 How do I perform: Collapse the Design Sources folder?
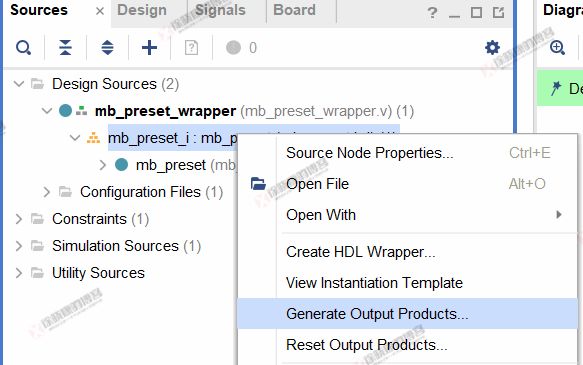coord(19,84)
